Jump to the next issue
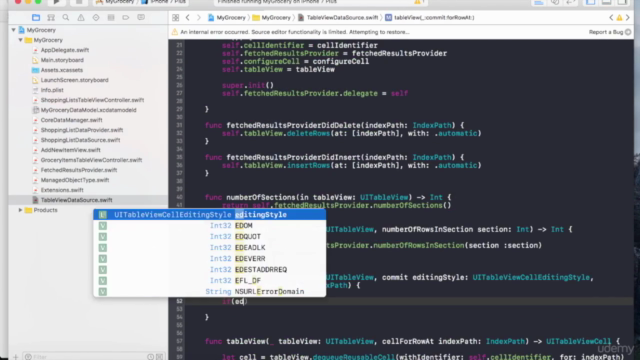This screenshot has height=360, width=640. click(628, 18)
